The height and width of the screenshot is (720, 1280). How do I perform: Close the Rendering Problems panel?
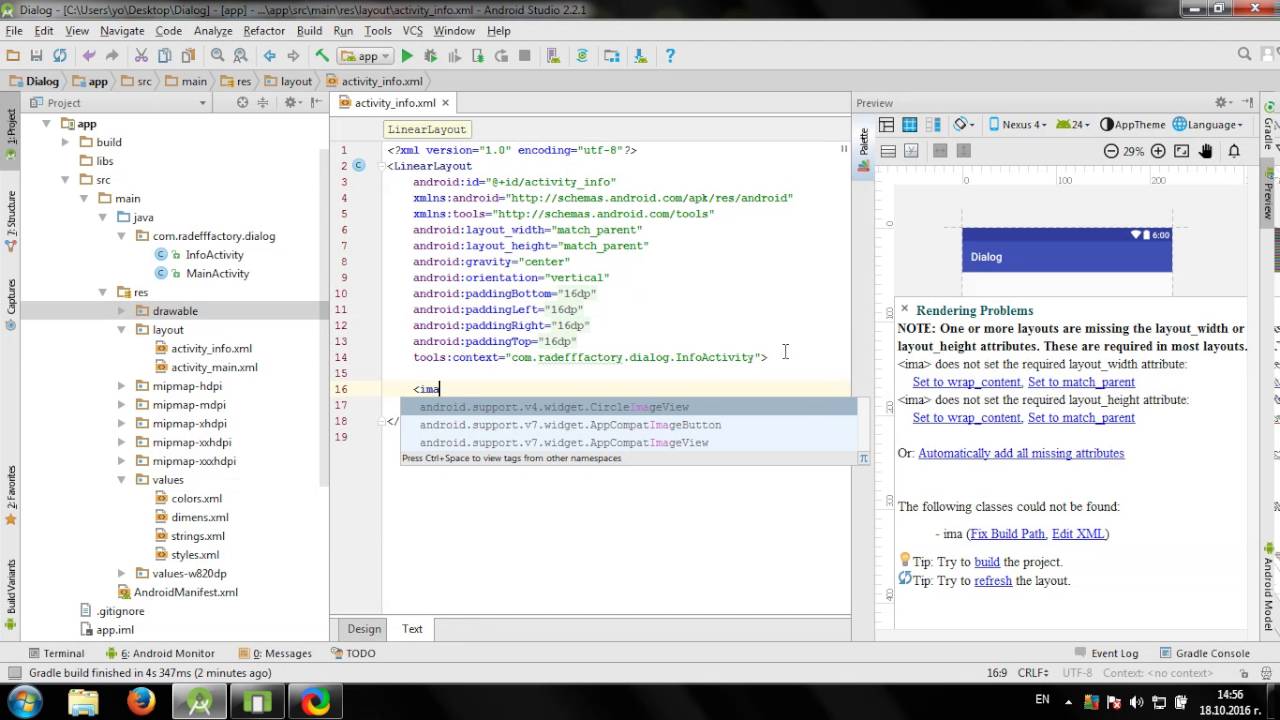(x=904, y=309)
